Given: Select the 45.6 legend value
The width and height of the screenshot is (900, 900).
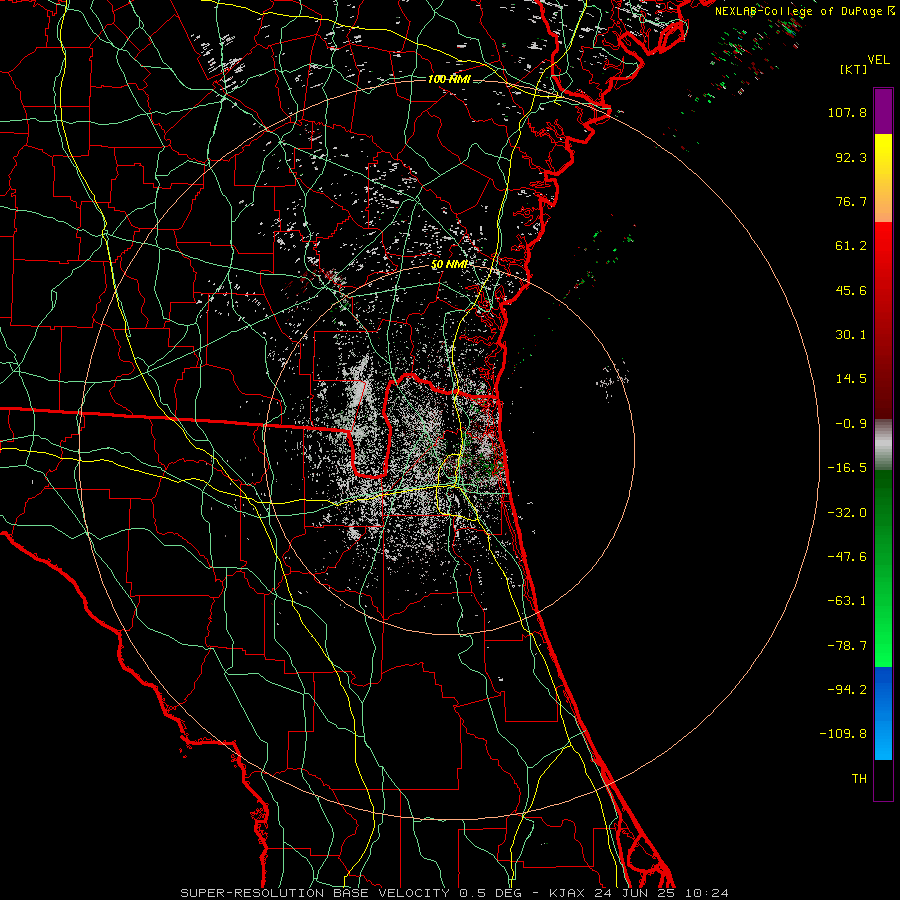Looking at the screenshot, I should 851,290.
